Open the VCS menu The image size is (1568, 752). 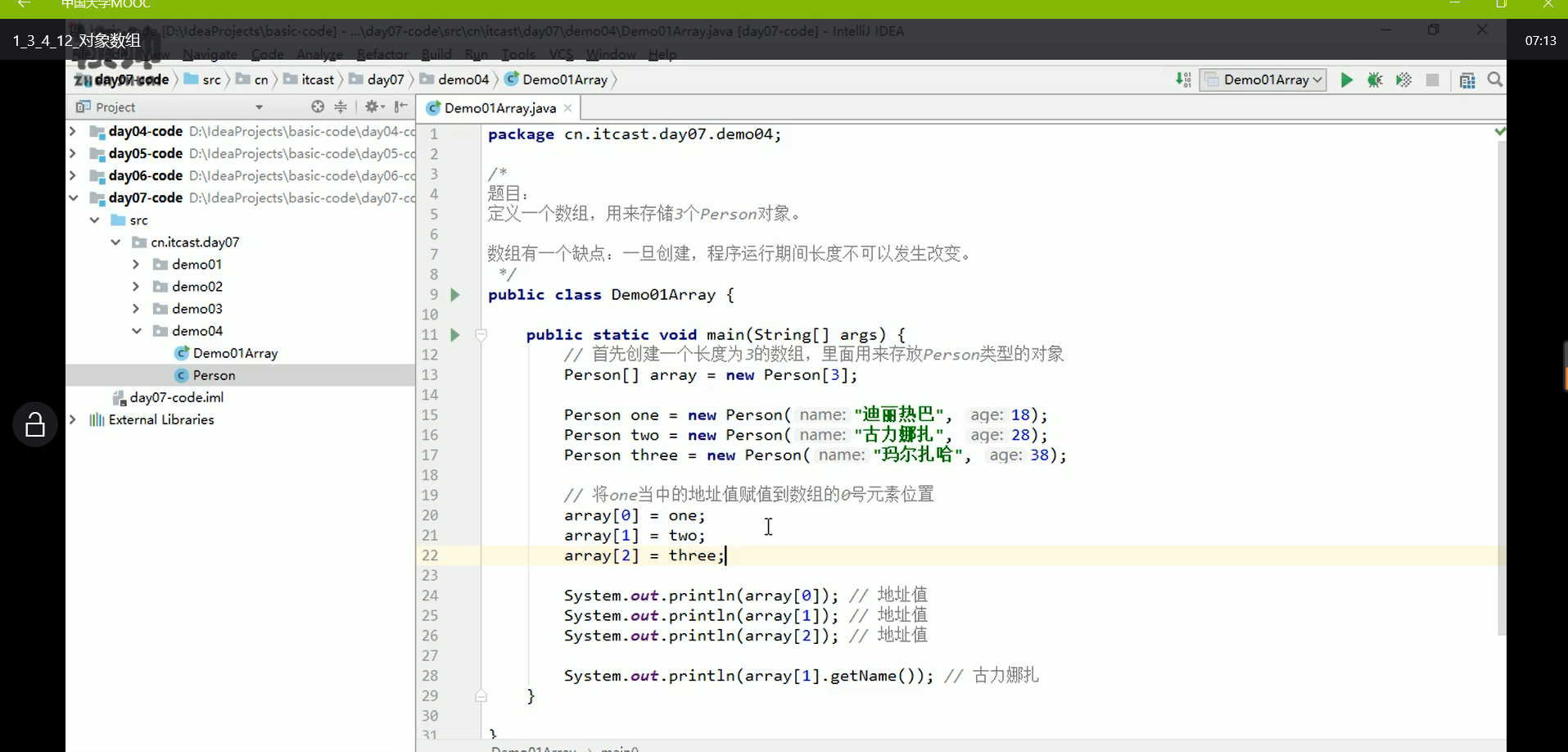[x=561, y=55]
